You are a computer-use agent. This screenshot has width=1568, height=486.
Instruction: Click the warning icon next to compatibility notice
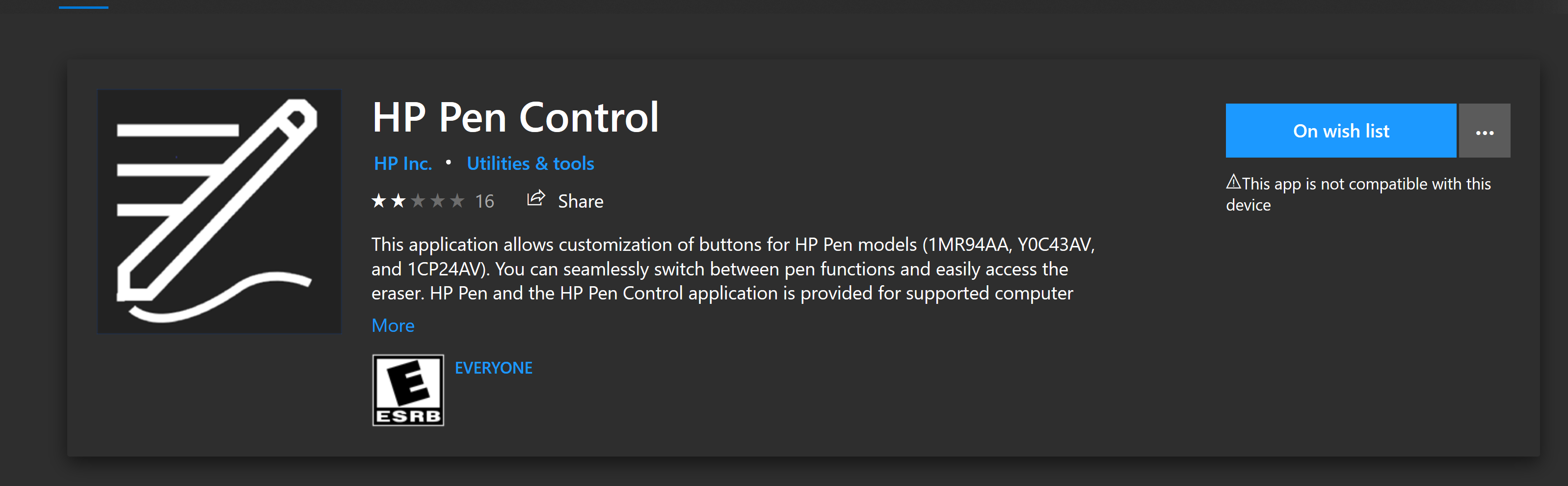(x=1234, y=182)
